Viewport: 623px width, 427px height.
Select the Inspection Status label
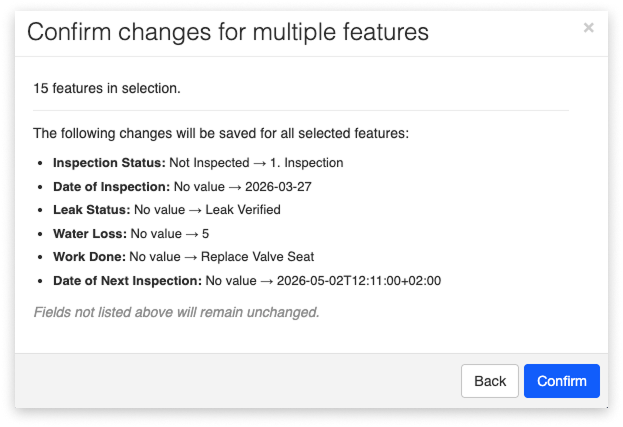(x=107, y=162)
